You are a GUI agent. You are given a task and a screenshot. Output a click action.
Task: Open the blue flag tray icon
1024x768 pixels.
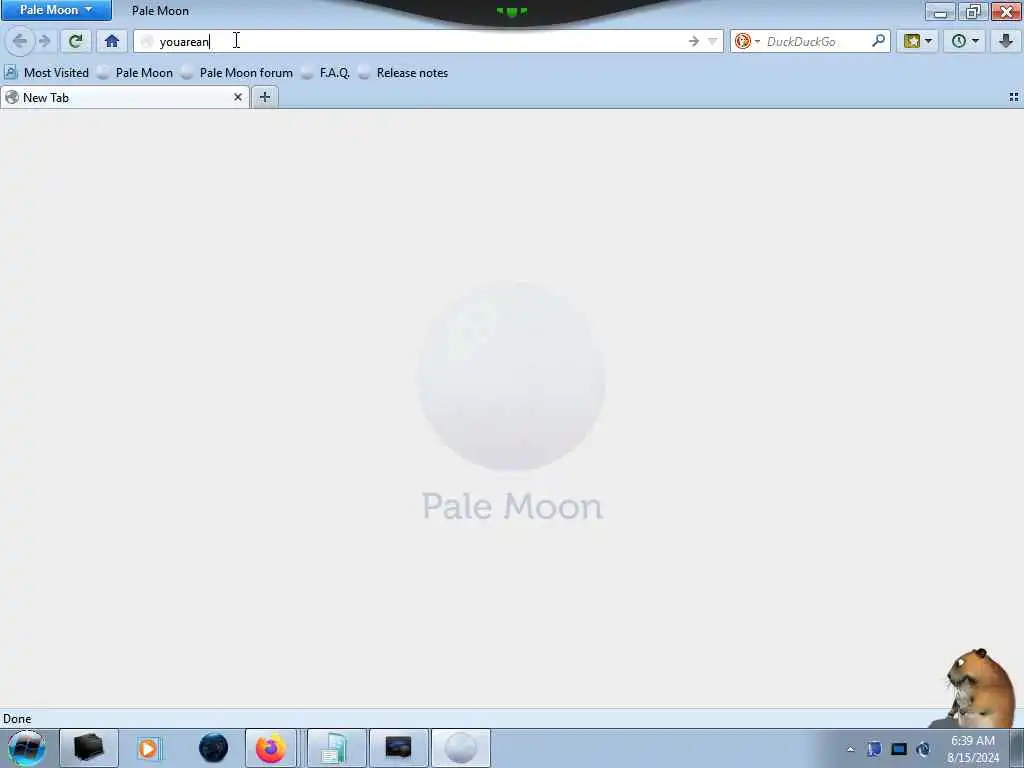point(874,749)
